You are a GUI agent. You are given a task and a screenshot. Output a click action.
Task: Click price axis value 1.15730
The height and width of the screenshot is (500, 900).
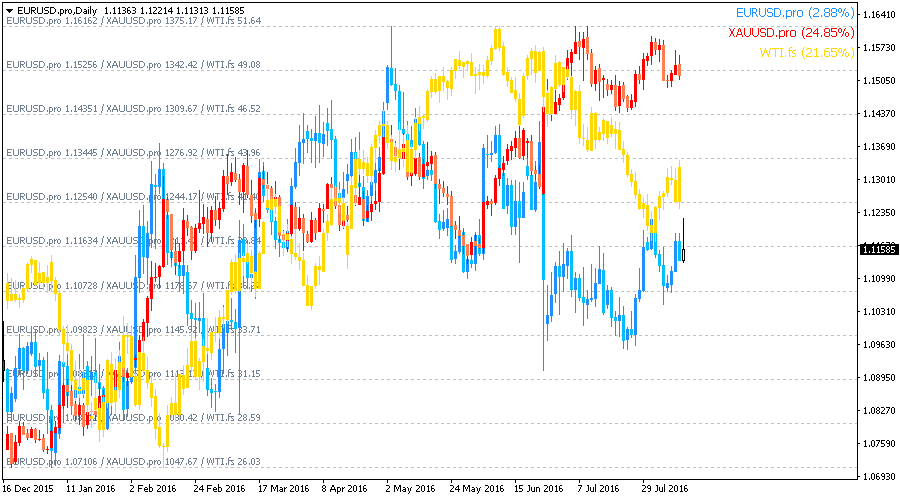point(879,48)
